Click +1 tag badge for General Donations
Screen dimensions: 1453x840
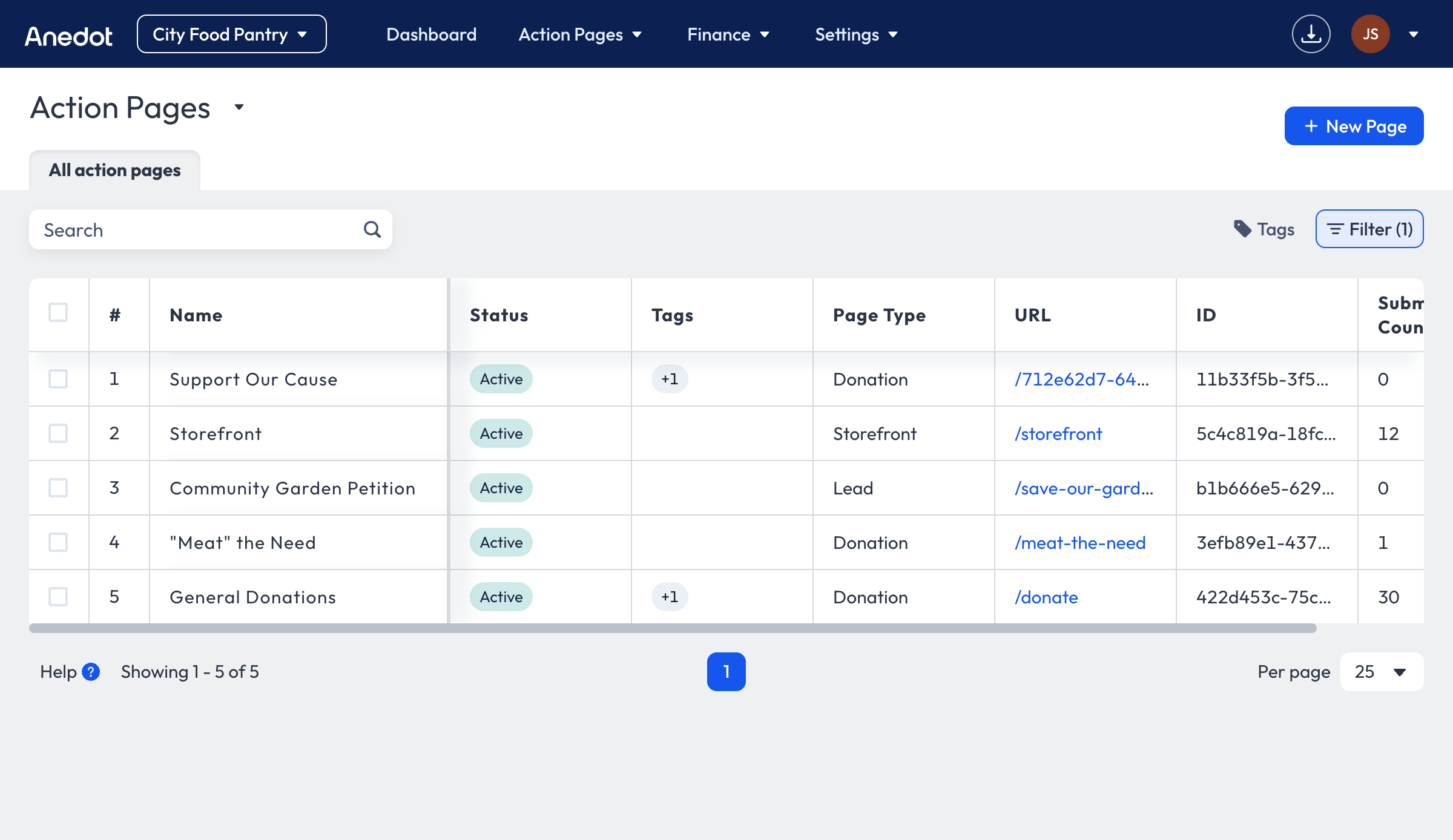point(669,597)
